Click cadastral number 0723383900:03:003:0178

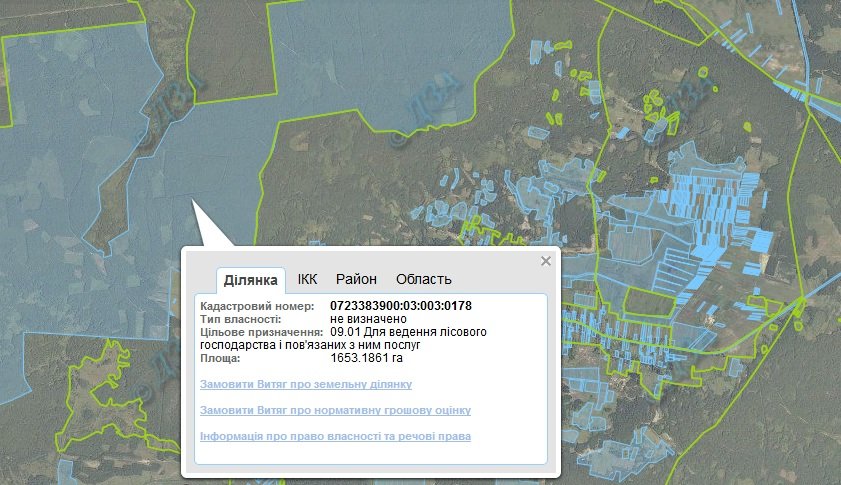[x=400, y=305]
